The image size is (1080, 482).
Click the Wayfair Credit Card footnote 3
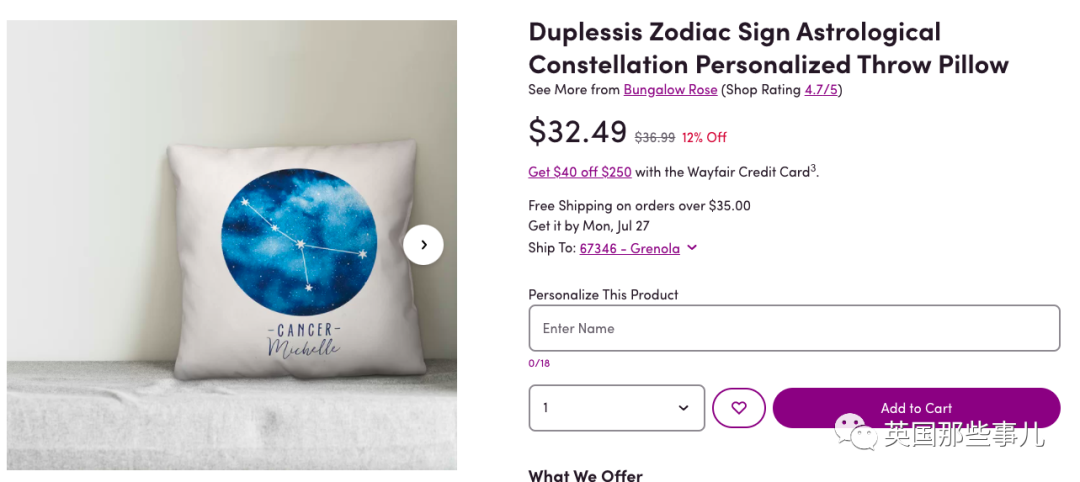814,168
